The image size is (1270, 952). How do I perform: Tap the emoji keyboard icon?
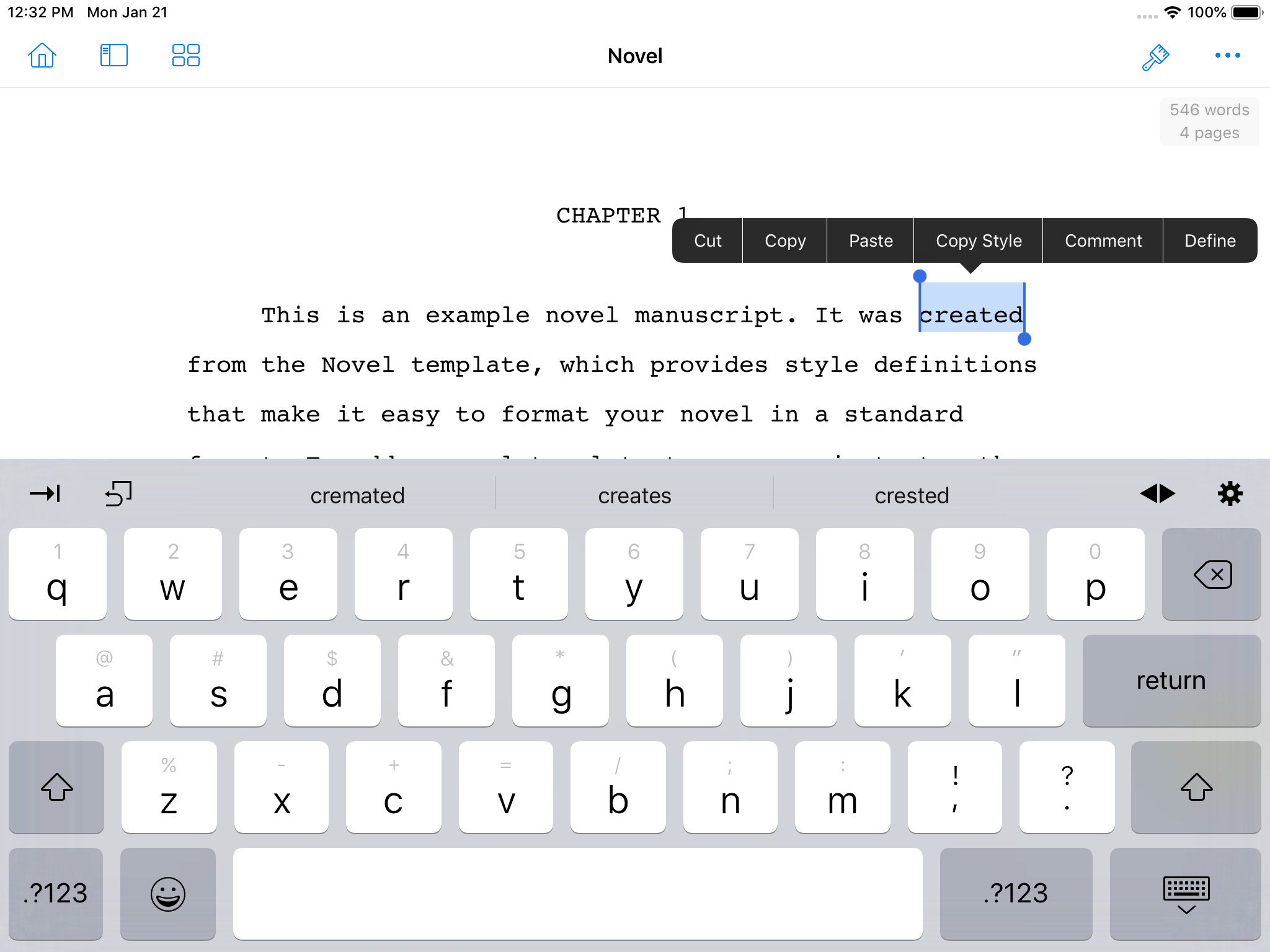[x=167, y=893]
